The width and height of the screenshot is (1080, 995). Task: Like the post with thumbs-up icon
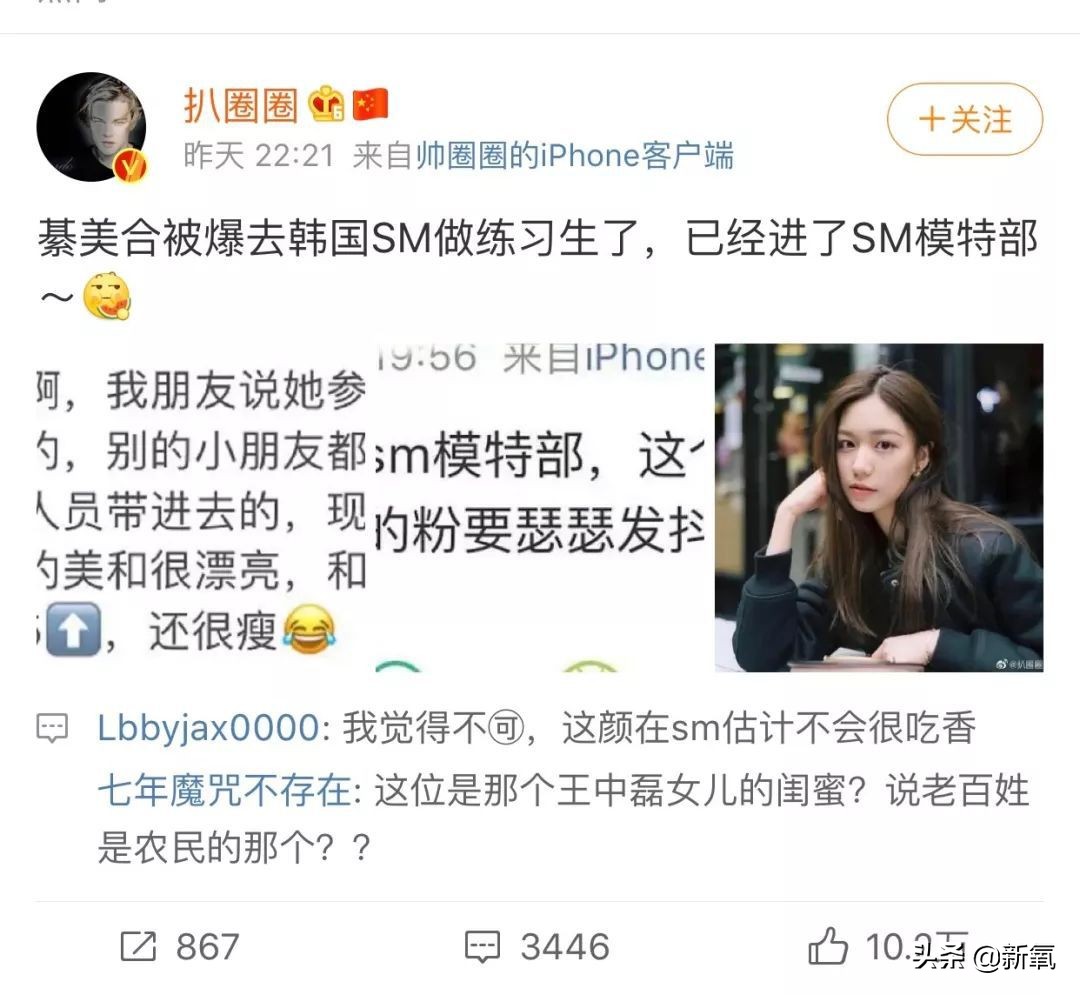828,945
